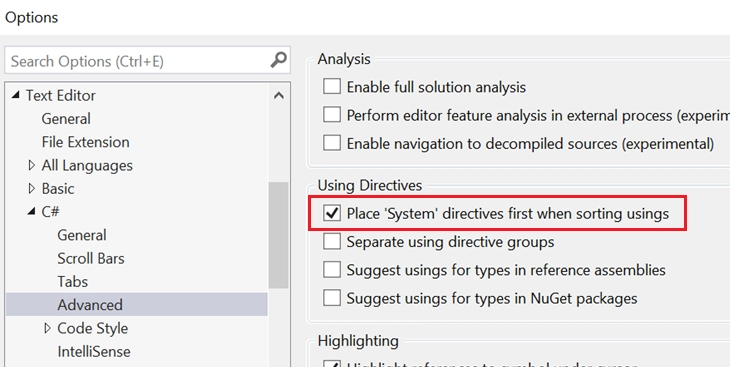
Task: Open the C# Tabs settings
Action: 73,282
